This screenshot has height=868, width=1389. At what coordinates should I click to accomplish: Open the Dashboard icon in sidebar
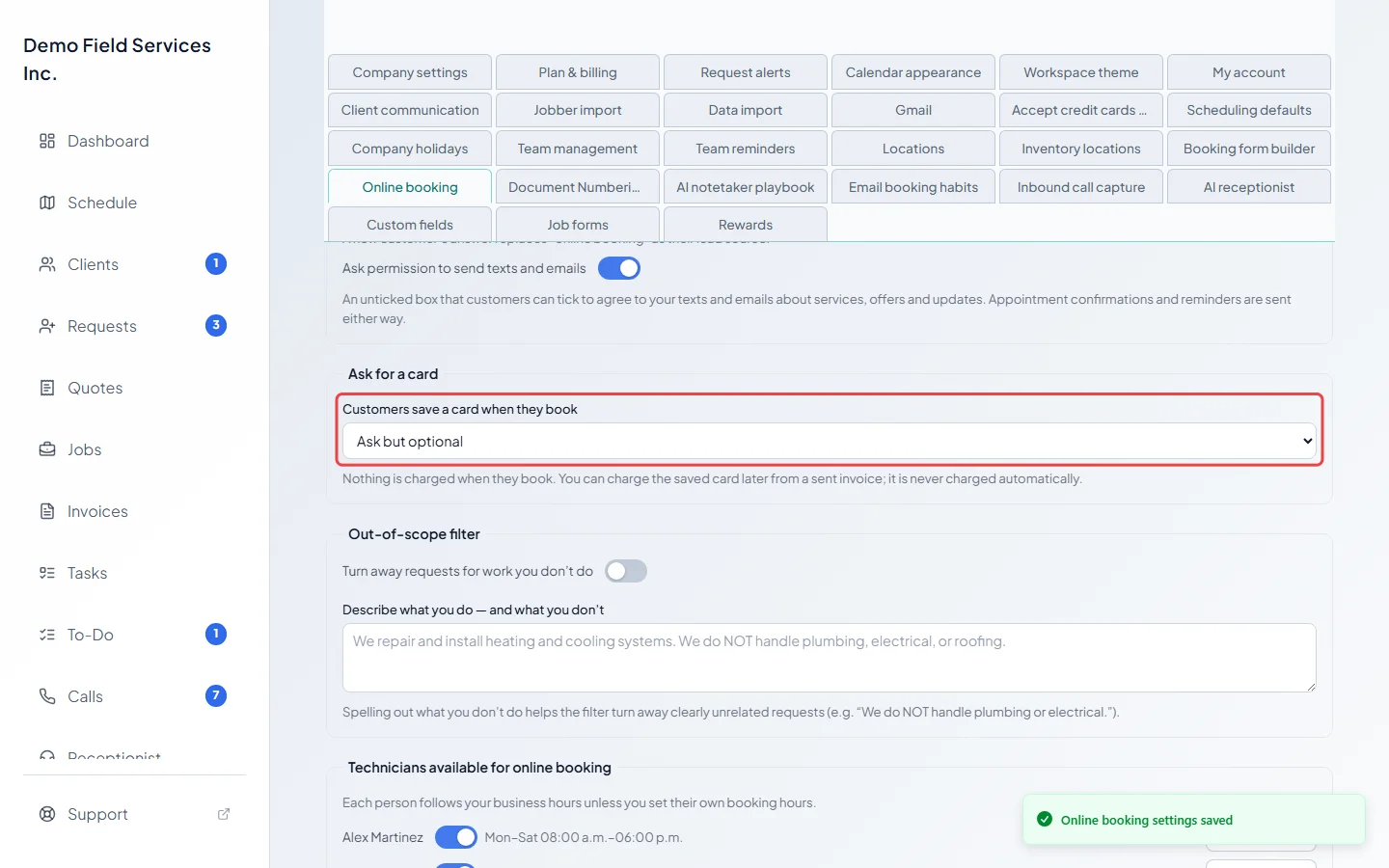47,141
